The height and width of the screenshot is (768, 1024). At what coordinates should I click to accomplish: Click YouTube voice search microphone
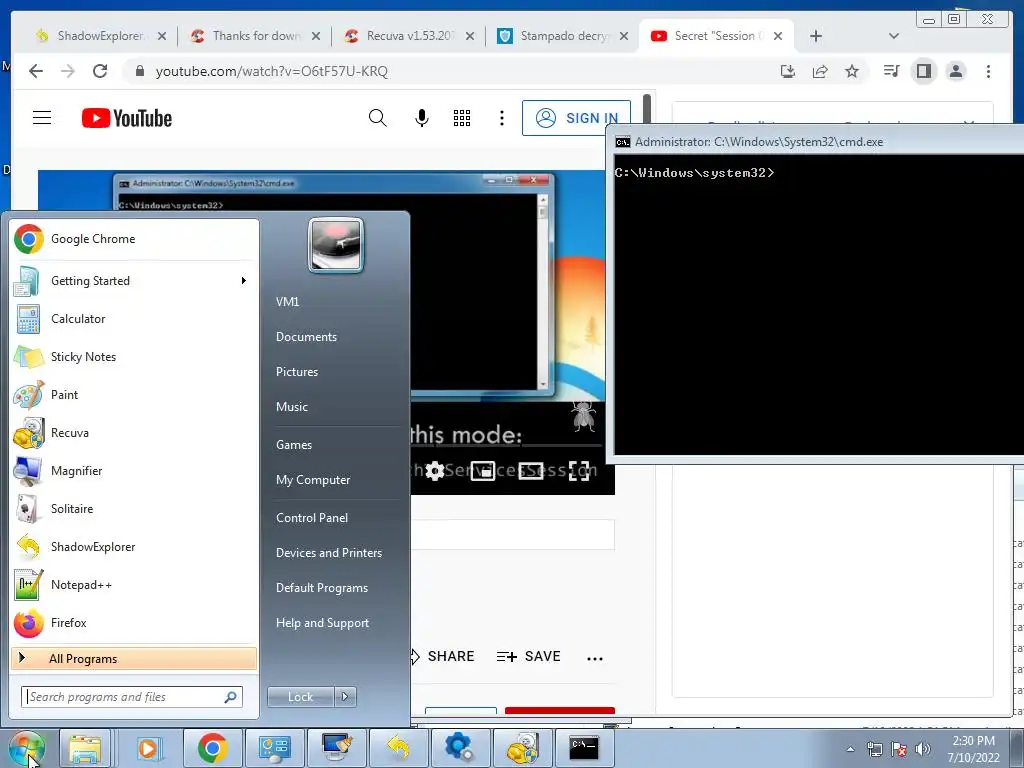pyautogui.click(x=422, y=118)
